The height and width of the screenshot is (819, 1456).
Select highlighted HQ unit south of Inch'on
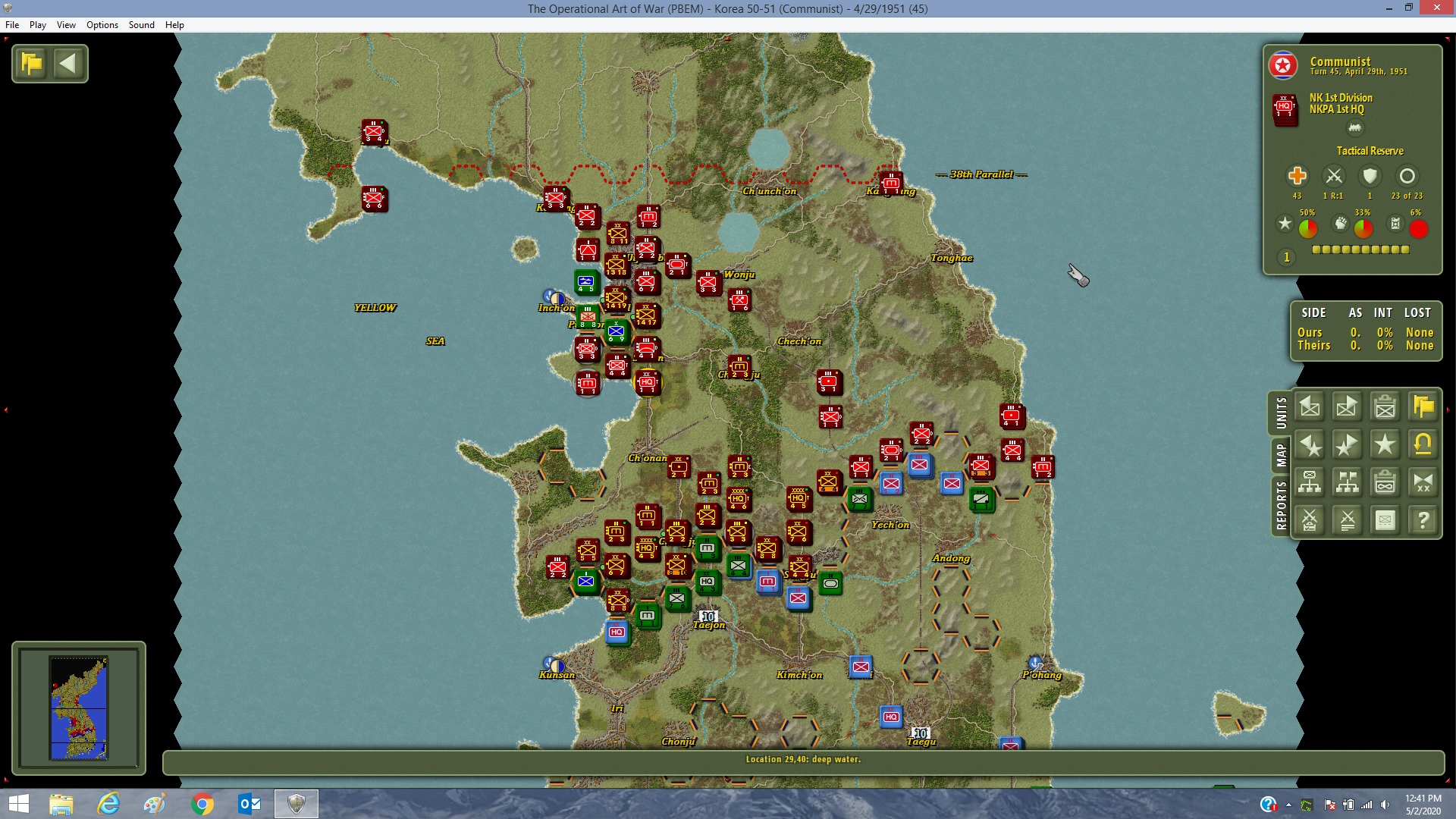648,383
